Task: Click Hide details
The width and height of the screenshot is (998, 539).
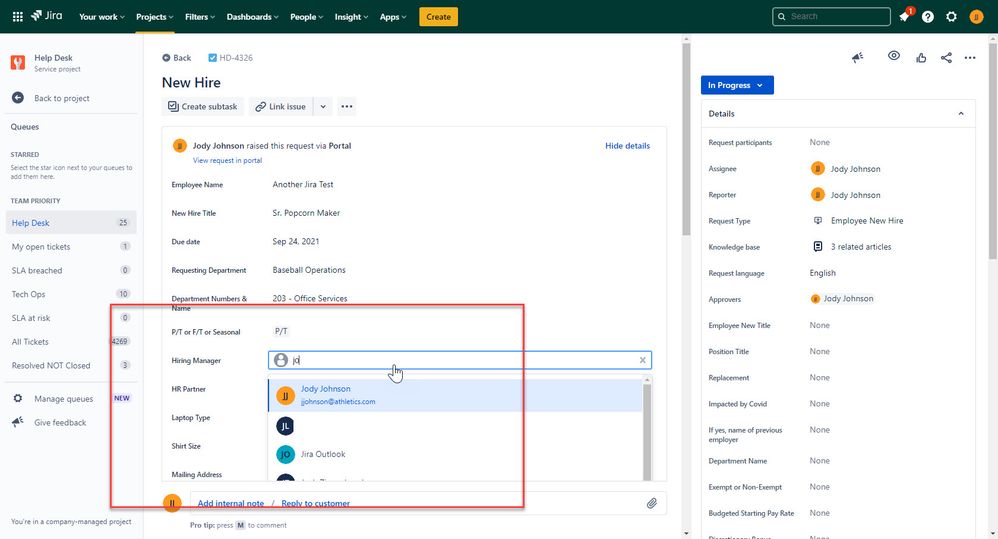Action: 628,146
